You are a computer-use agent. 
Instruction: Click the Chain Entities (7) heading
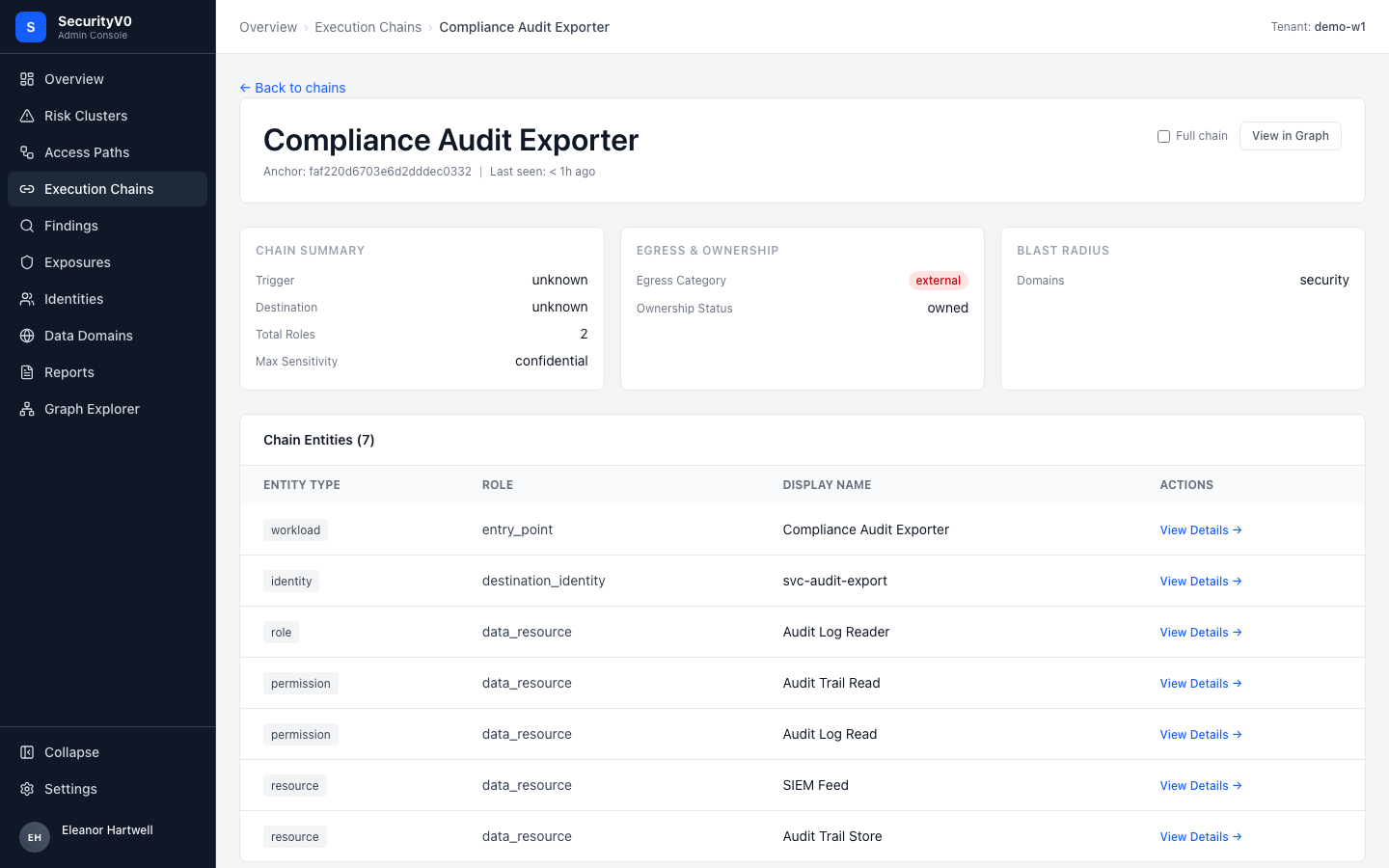[x=319, y=440]
